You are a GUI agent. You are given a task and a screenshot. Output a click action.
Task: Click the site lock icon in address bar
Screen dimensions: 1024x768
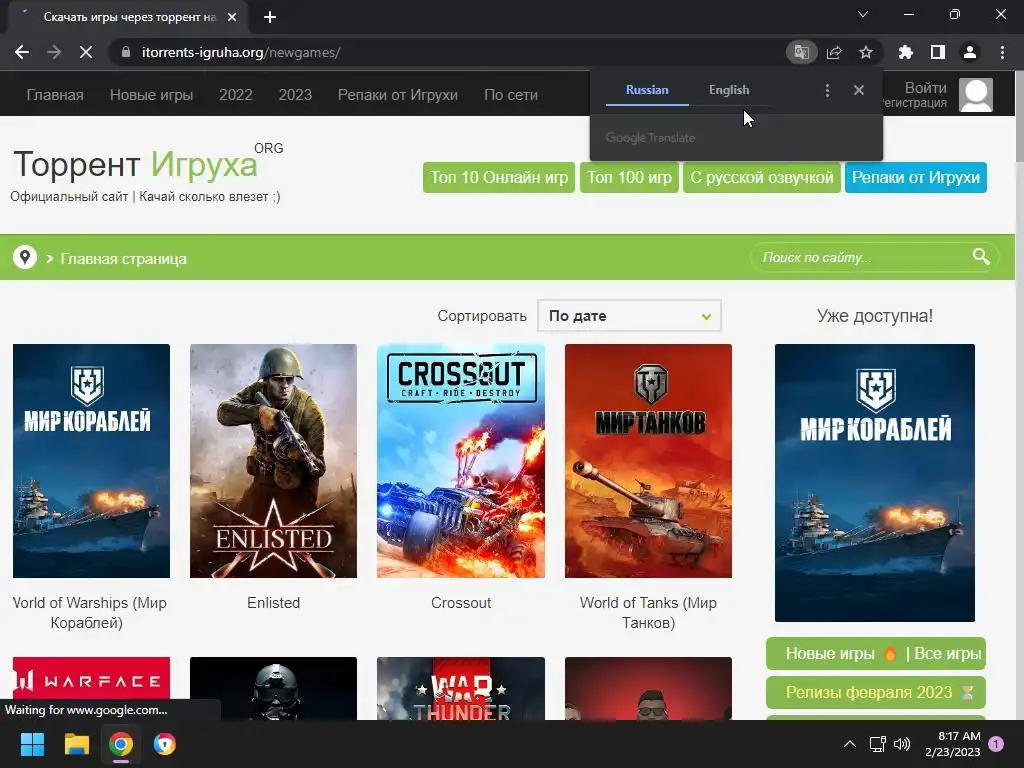point(126,52)
